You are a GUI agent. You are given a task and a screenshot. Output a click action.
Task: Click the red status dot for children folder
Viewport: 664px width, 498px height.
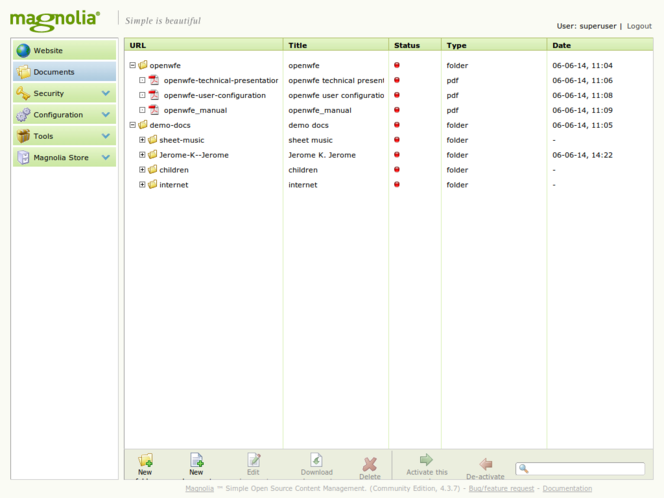click(397, 170)
